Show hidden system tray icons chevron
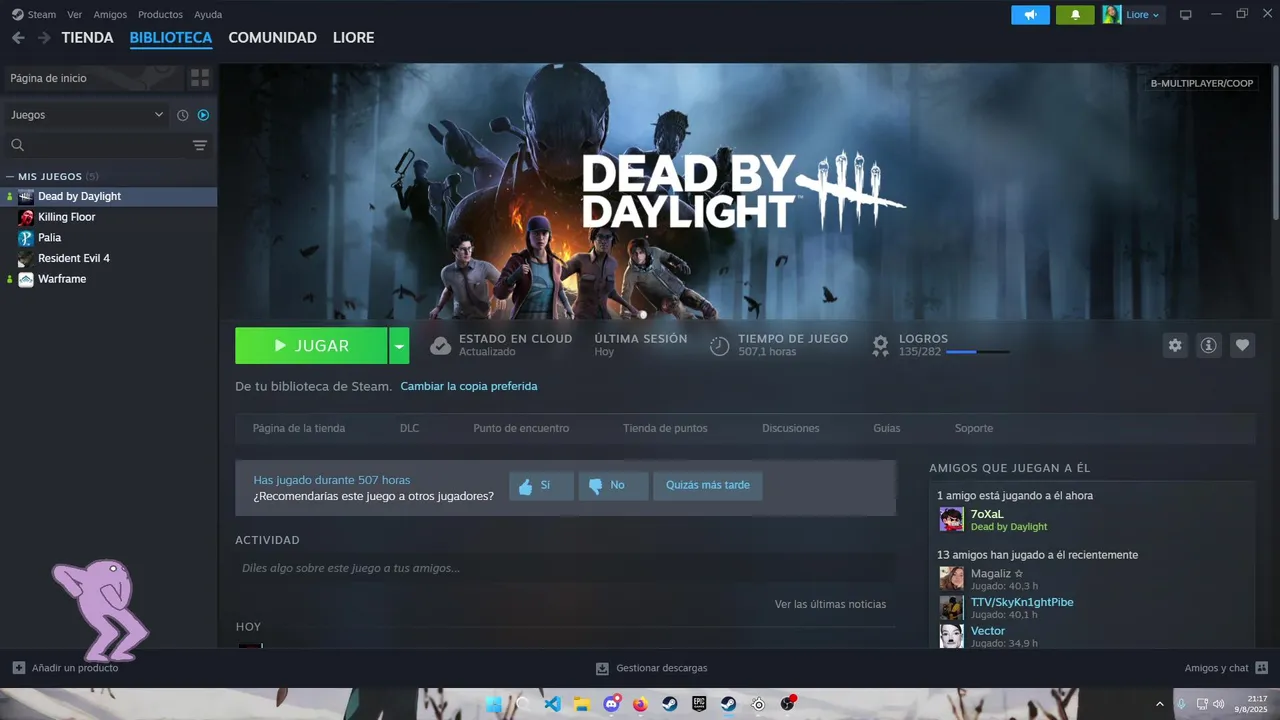1280x720 pixels. (1160, 704)
